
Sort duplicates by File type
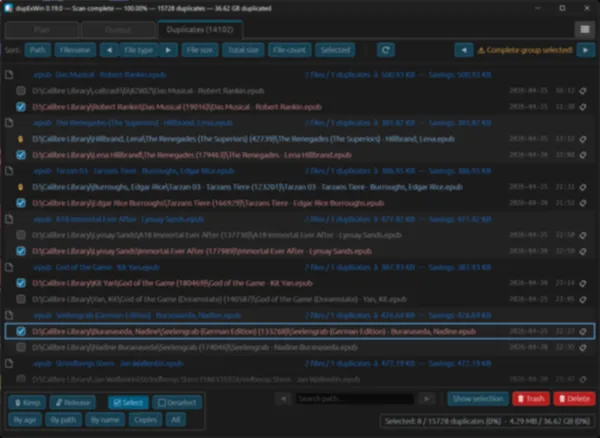(139, 50)
